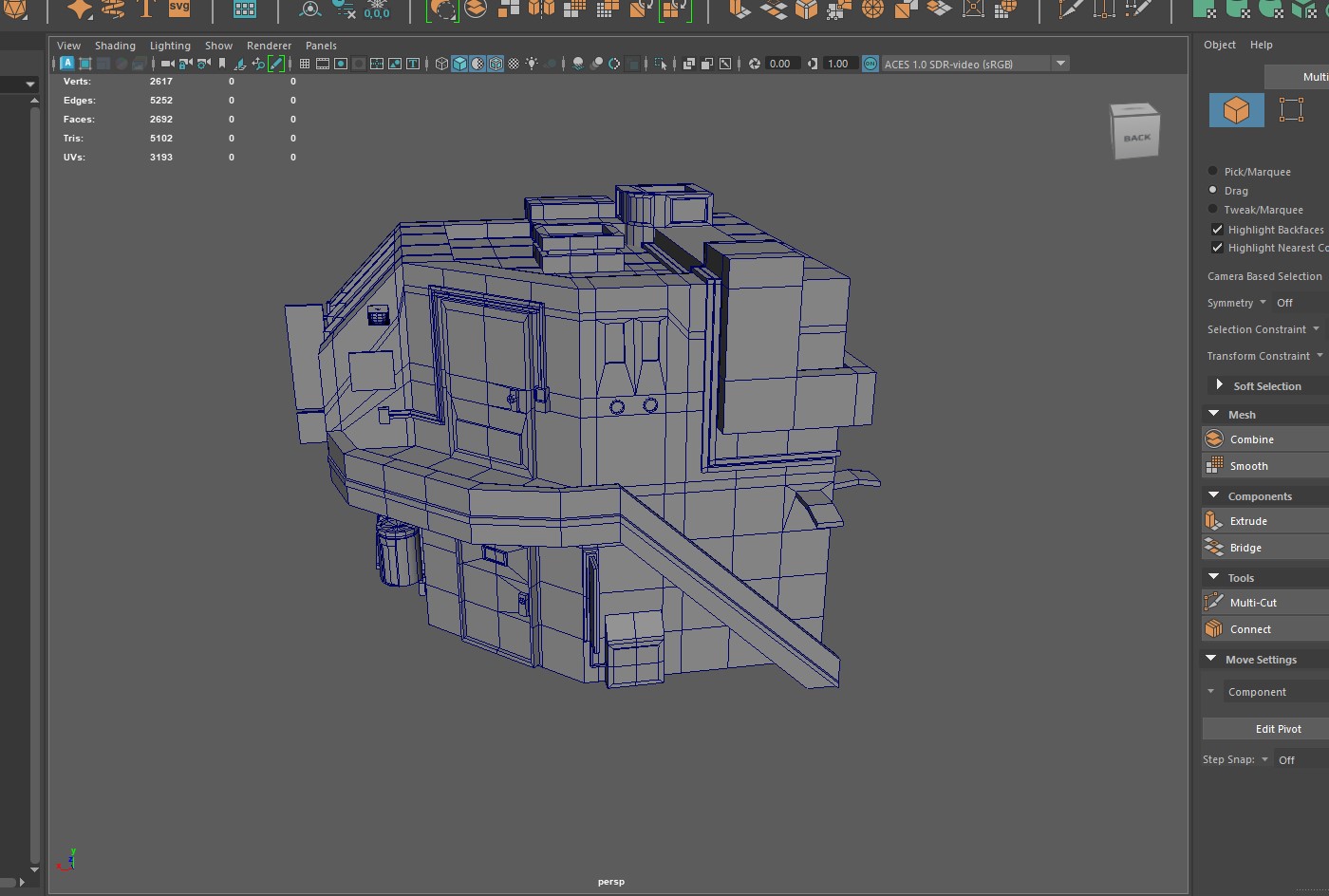This screenshot has width=1329, height=896.
Task: Open the Renderer panel menu
Action: (x=269, y=46)
